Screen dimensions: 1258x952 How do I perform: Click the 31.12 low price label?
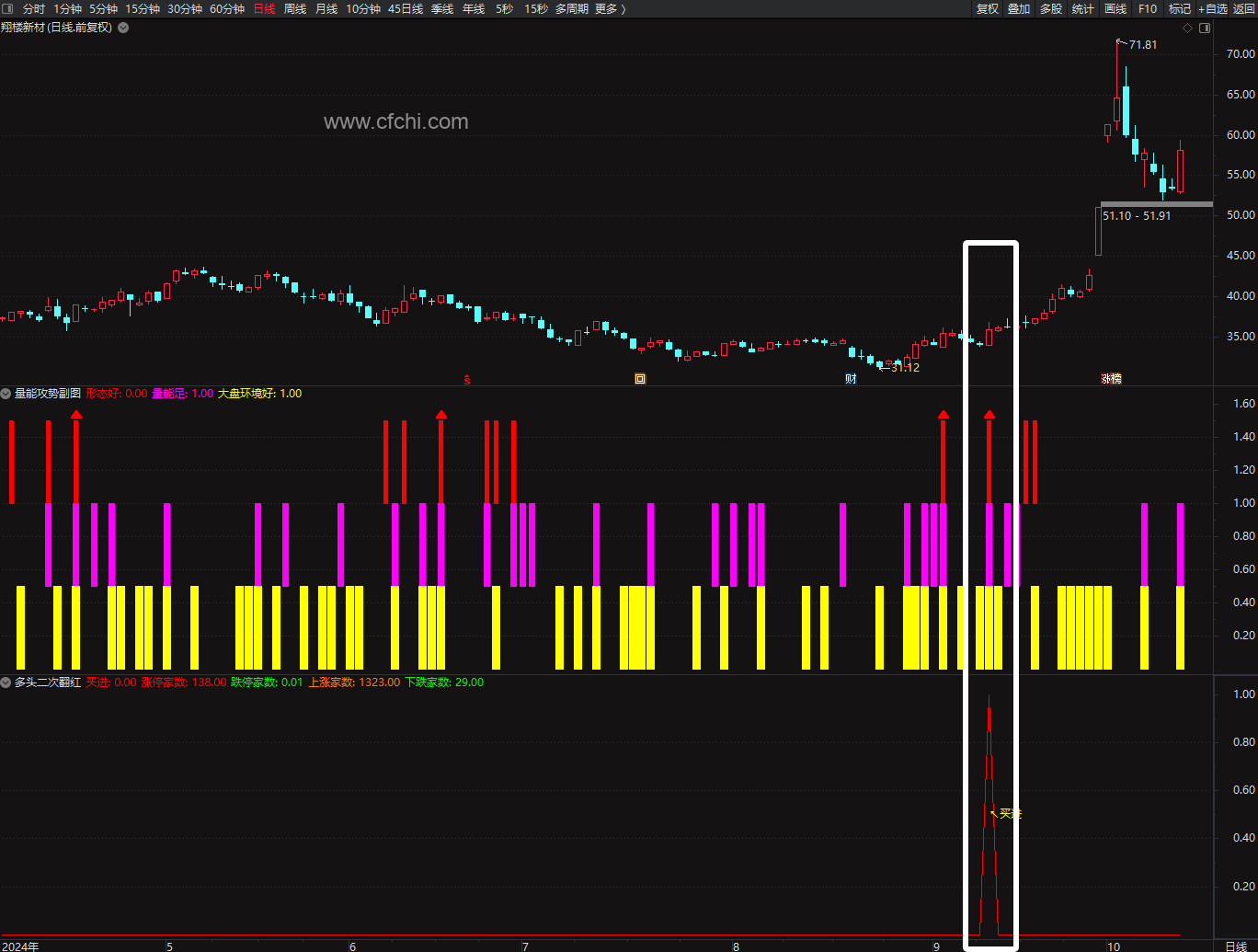click(905, 367)
